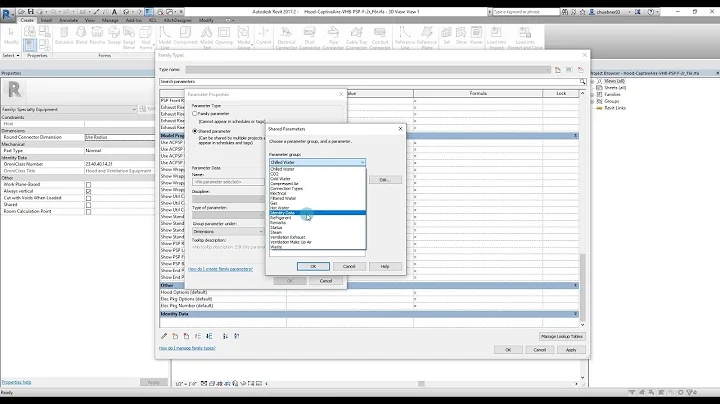Click Manage Lookup Tables button
The image size is (720, 404).
562,337
